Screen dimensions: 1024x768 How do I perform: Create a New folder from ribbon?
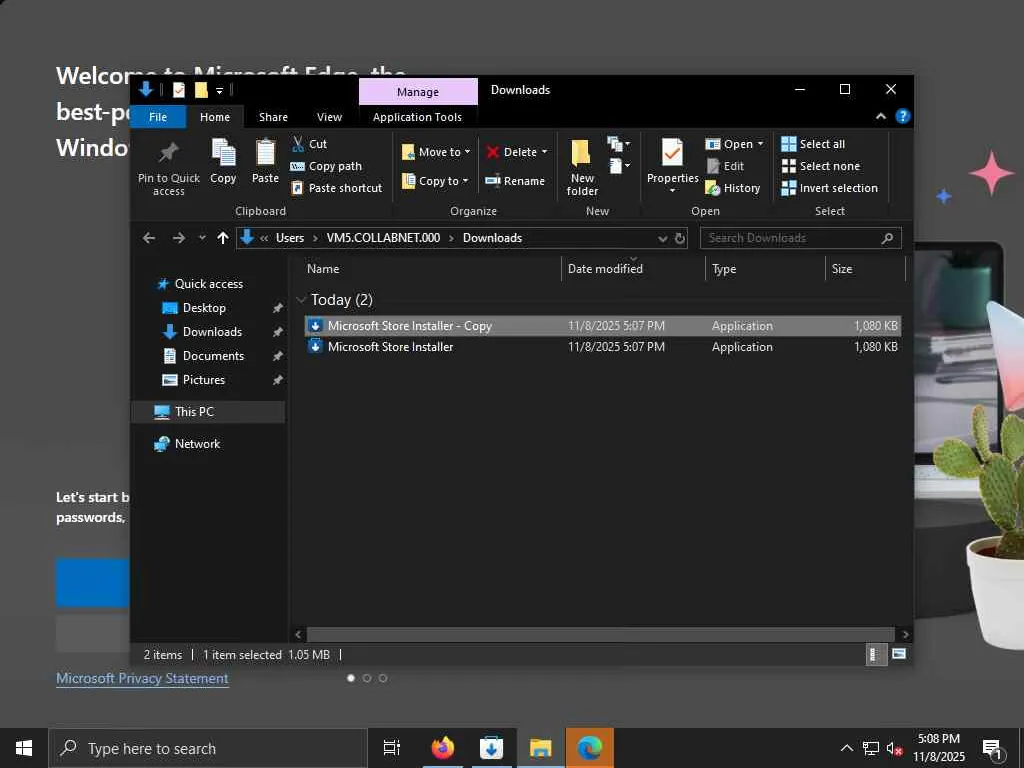pos(581,167)
